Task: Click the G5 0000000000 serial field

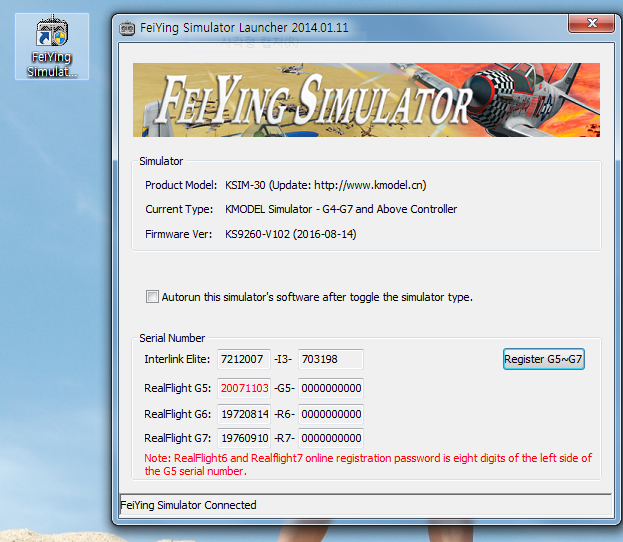Action: pos(331,388)
